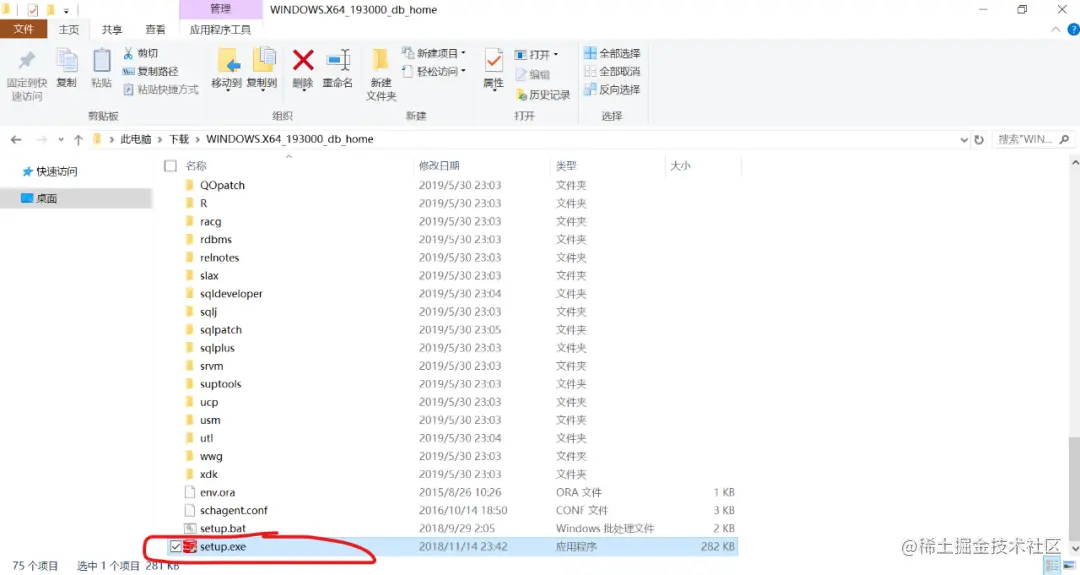Select the rdbms folder
This screenshot has width=1080, height=575.
(216, 240)
